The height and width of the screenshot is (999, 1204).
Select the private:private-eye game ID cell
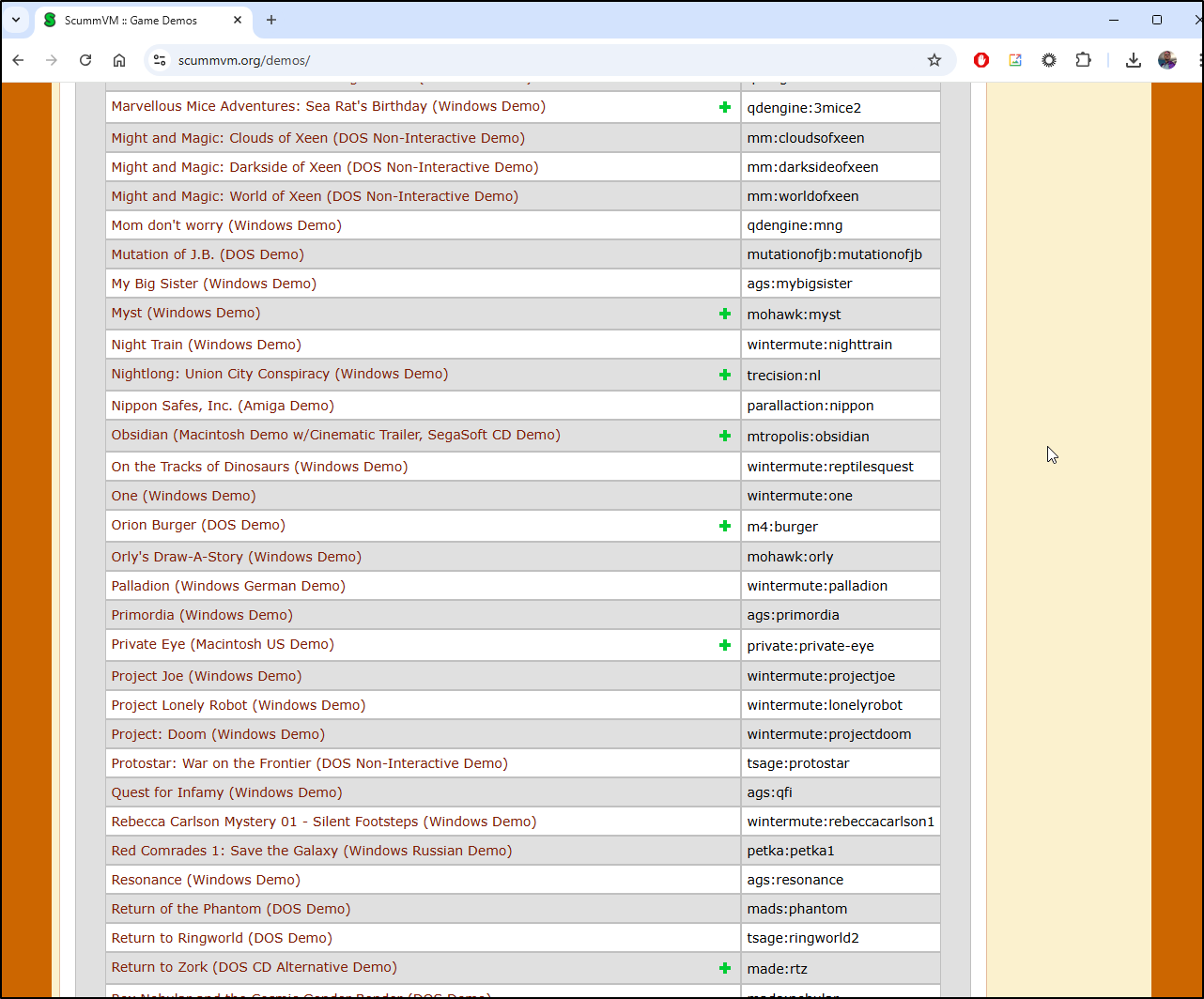coord(841,646)
